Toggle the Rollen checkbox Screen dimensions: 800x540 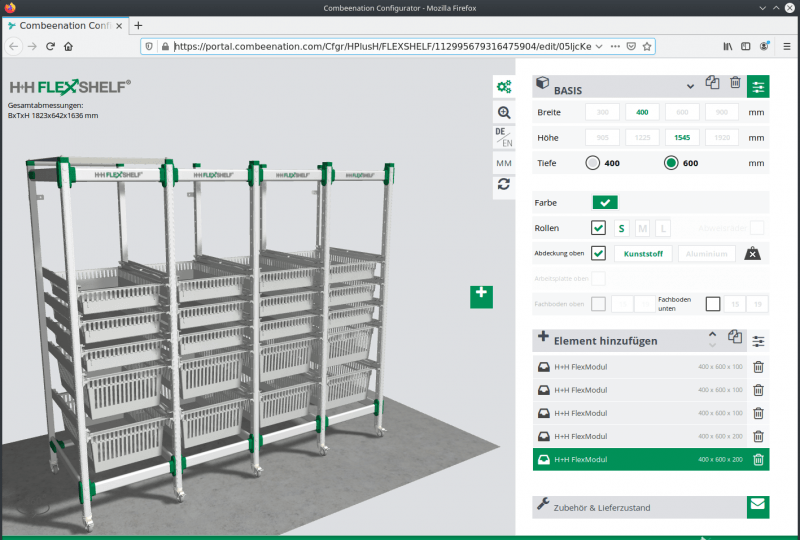tap(598, 228)
